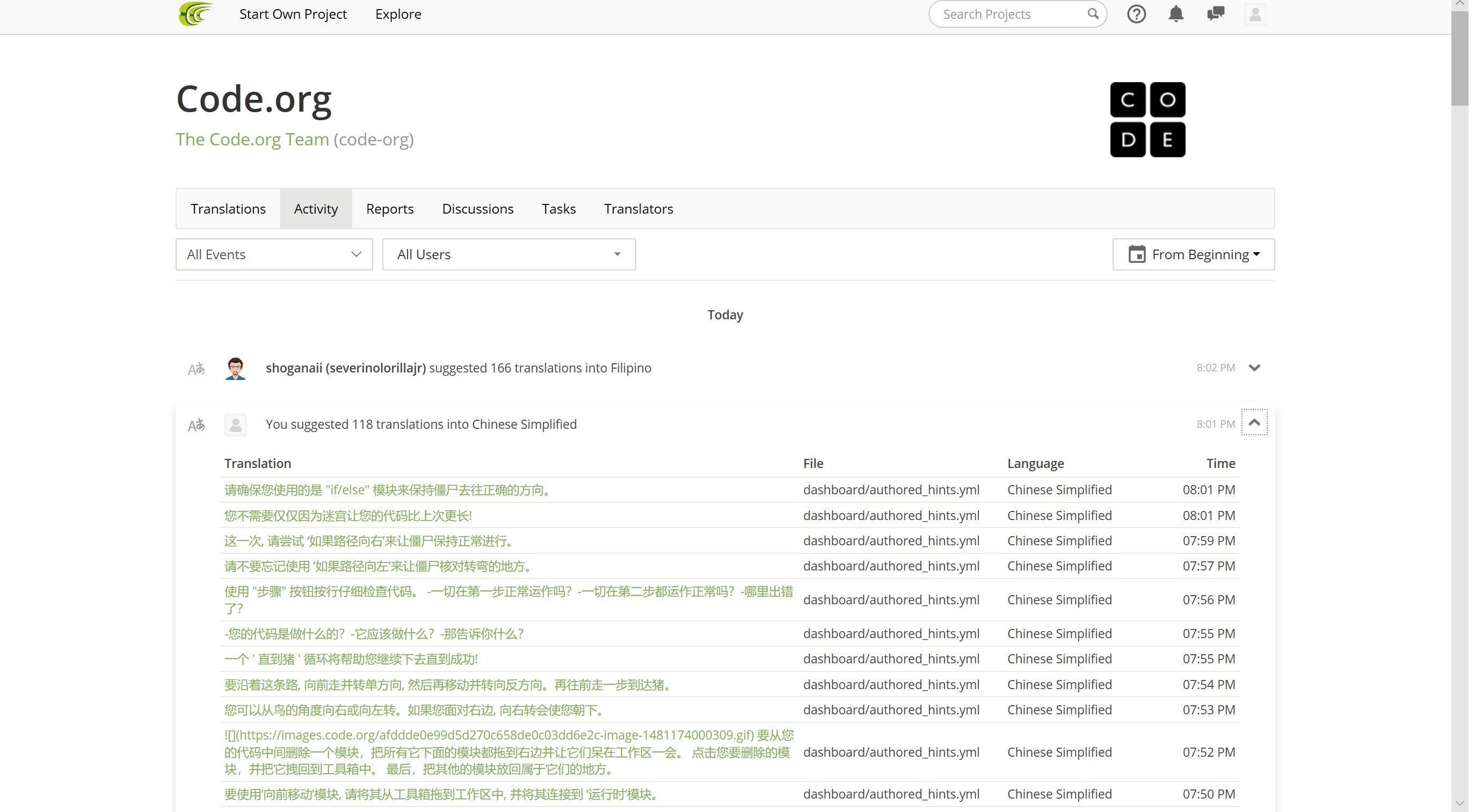Click the Start Own Project link

[x=293, y=14]
